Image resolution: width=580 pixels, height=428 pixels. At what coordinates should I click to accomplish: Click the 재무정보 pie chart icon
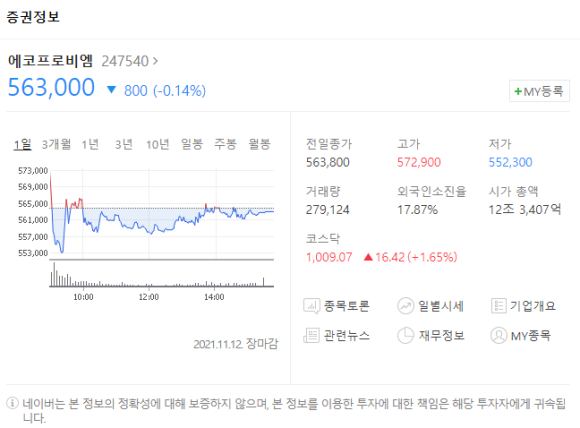[x=405, y=336]
